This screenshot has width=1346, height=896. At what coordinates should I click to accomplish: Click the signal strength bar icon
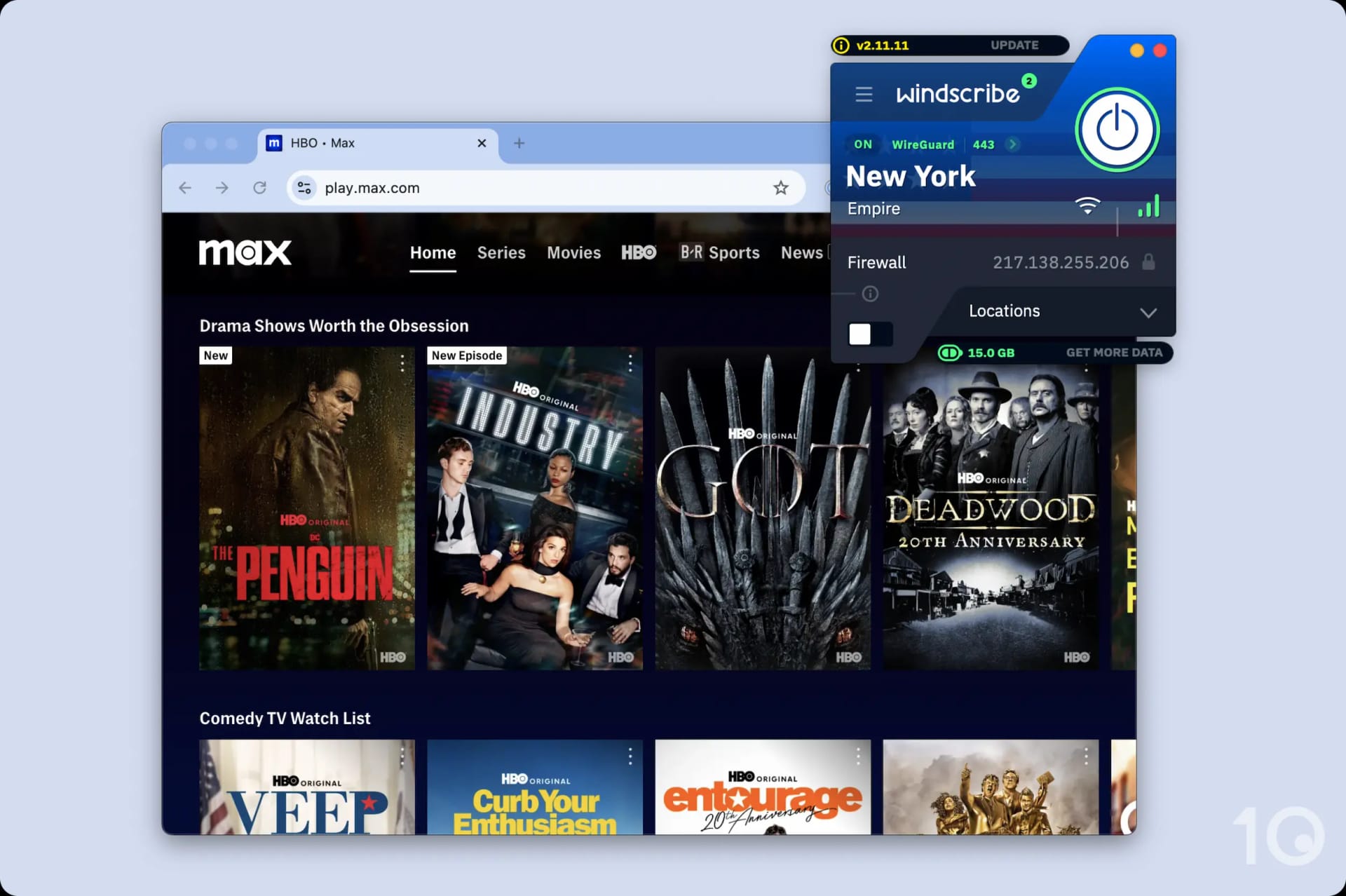(x=1148, y=207)
